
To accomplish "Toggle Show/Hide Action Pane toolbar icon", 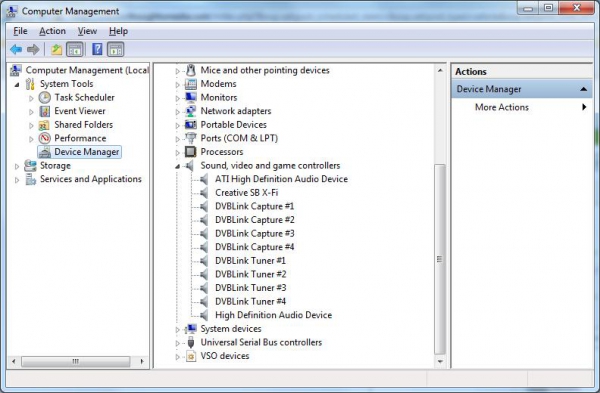I will (116, 49).
